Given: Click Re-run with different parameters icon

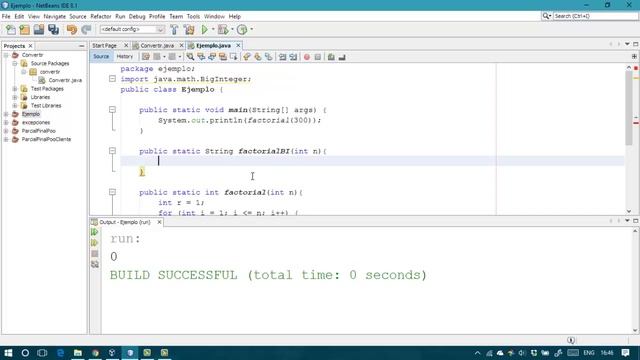Looking at the screenshot, I should coord(95,243).
